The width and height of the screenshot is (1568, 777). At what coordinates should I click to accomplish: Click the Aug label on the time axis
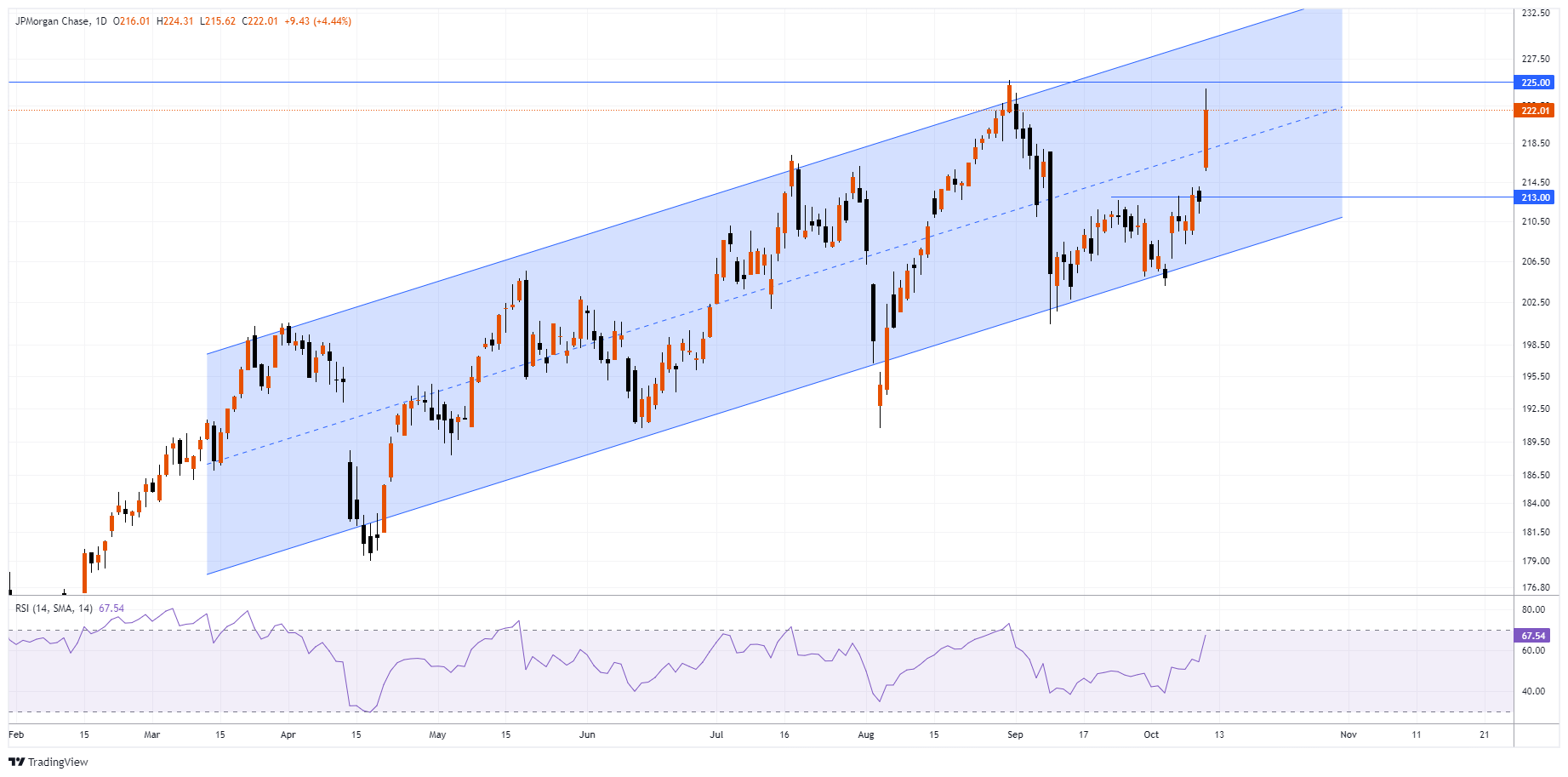(866, 734)
